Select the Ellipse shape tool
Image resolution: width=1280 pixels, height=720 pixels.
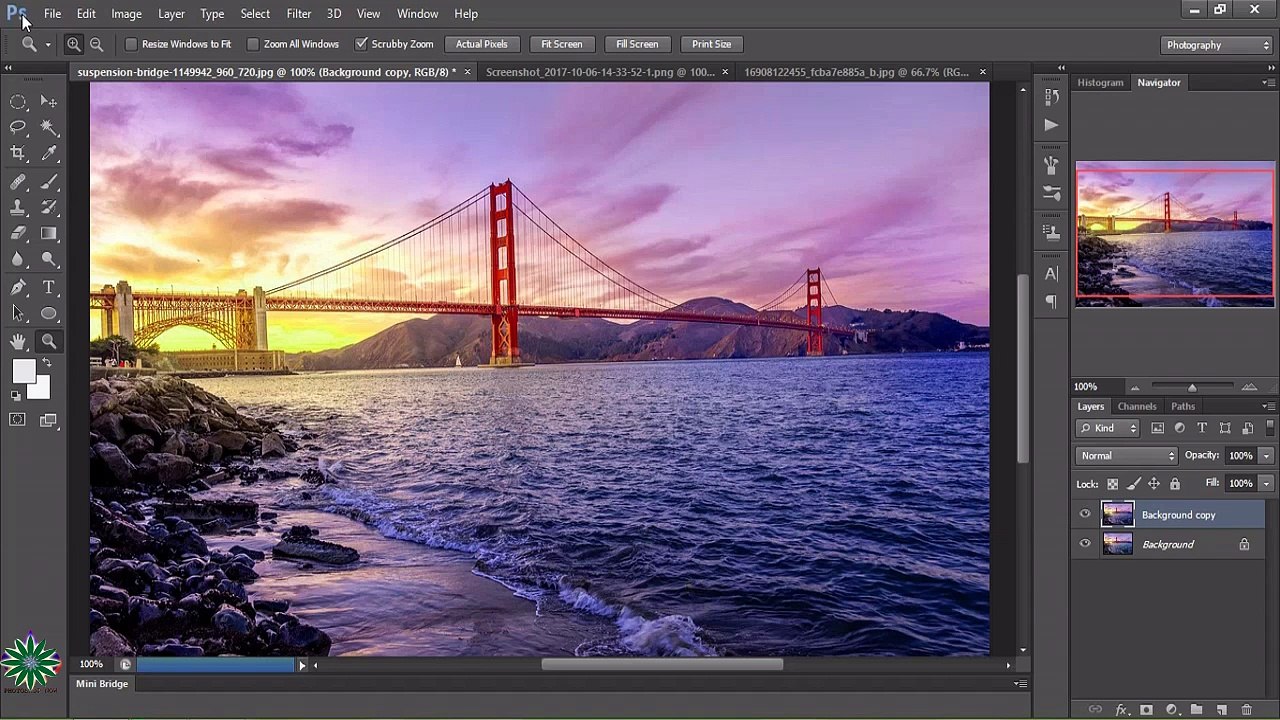[49, 313]
